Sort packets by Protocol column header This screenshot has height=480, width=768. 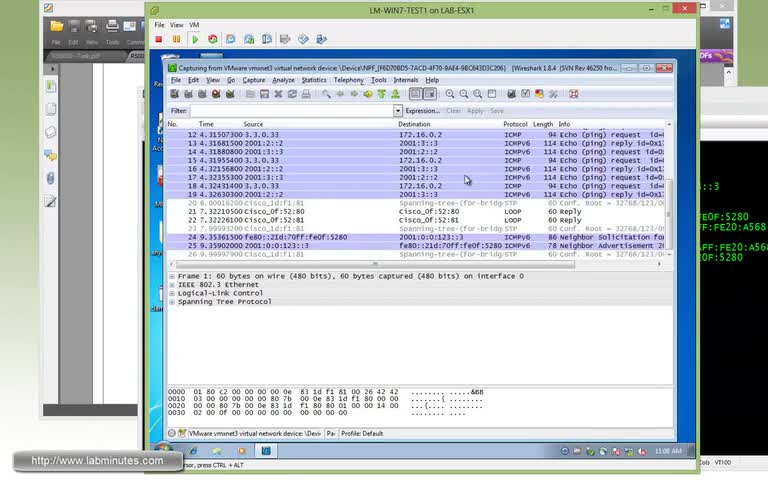(515, 124)
